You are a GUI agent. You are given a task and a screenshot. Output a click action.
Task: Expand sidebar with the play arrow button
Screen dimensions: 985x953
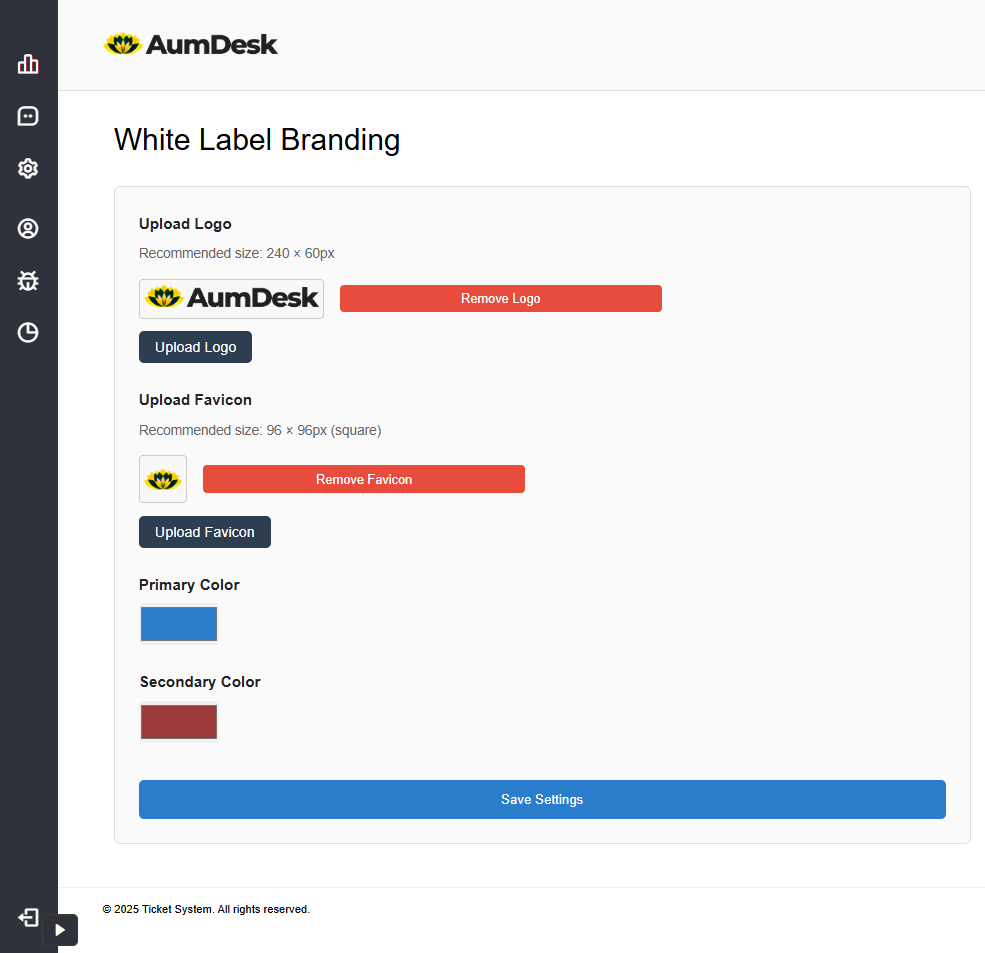point(60,930)
